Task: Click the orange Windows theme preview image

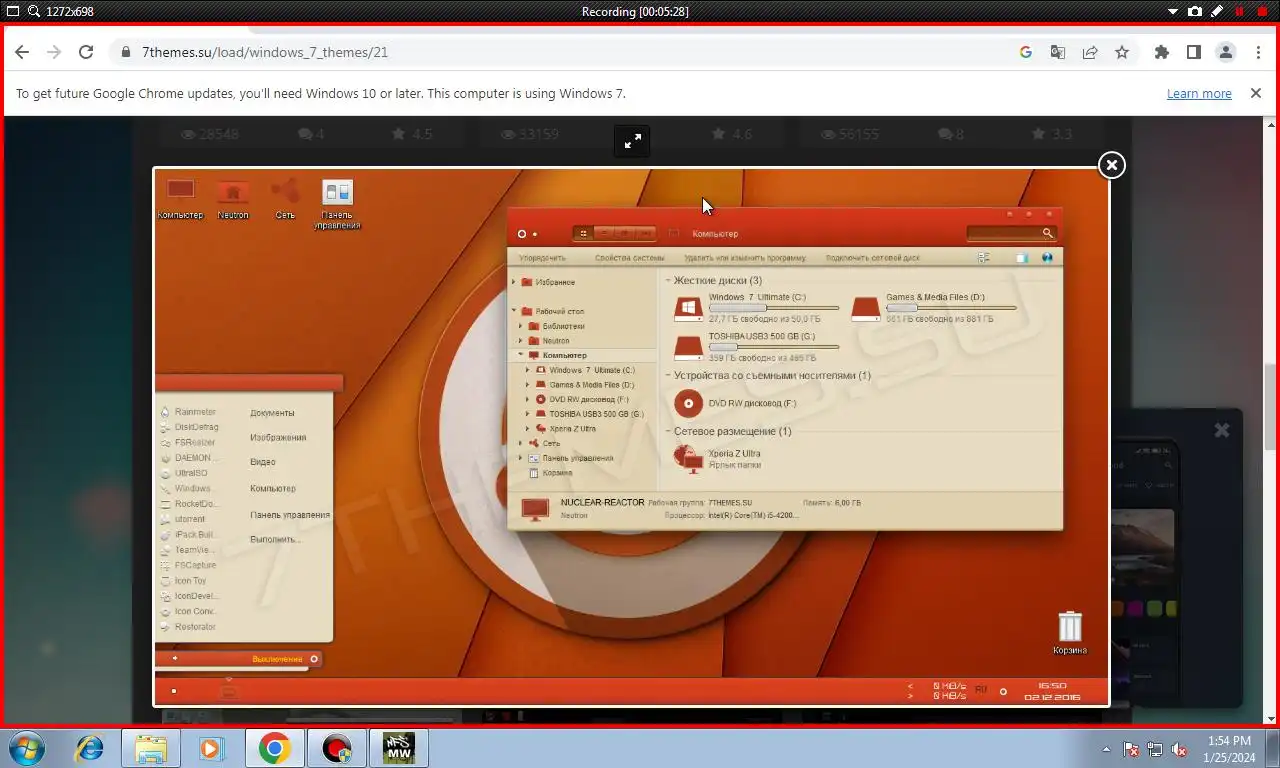Action: (631, 437)
